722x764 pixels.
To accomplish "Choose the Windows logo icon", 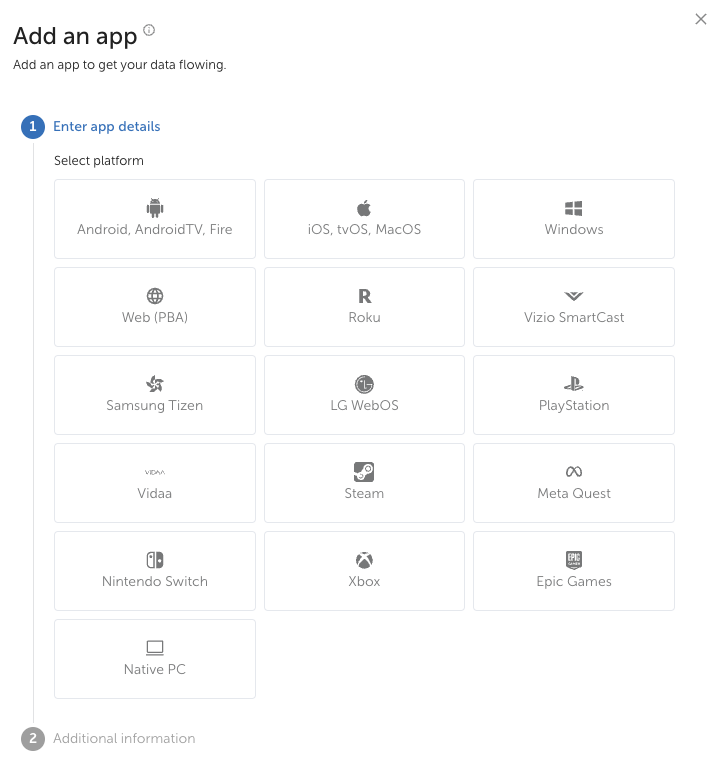I will [574, 208].
